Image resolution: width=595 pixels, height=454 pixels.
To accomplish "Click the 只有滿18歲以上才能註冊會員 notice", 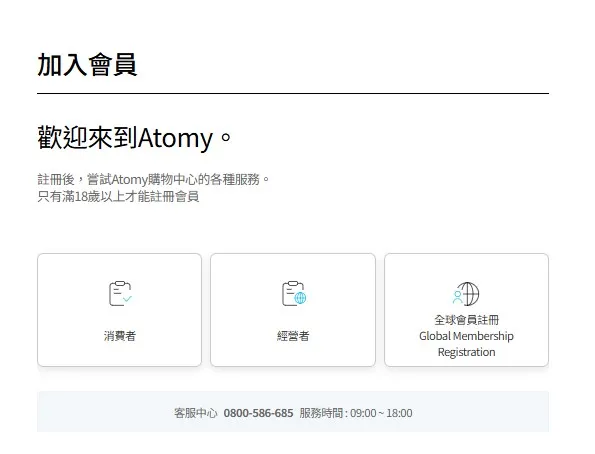I will pyautogui.click(x=118, y=197).
